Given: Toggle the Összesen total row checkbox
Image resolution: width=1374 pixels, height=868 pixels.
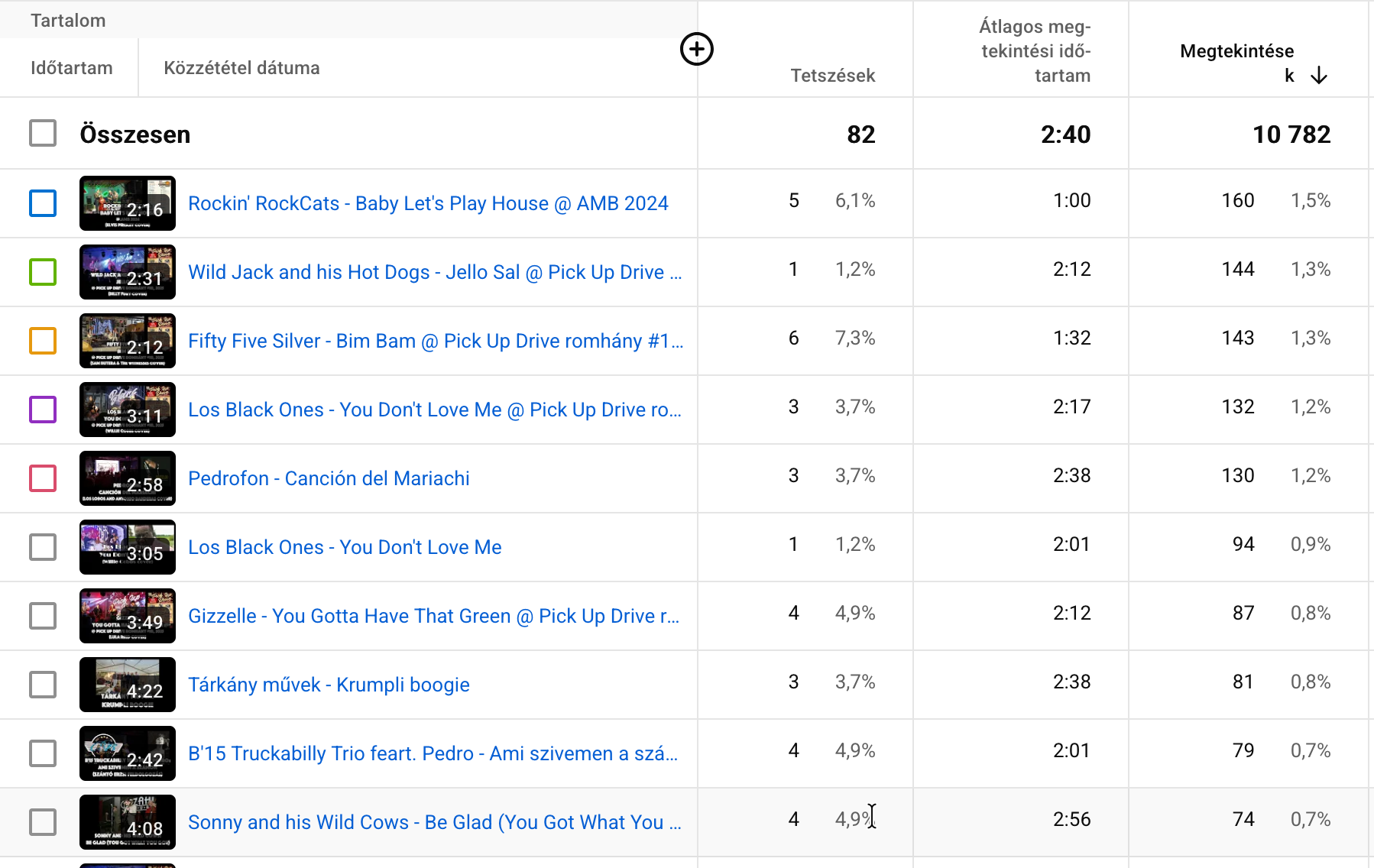Looking at the screenshot, I should pyautogui.click(x=43, y=134).
